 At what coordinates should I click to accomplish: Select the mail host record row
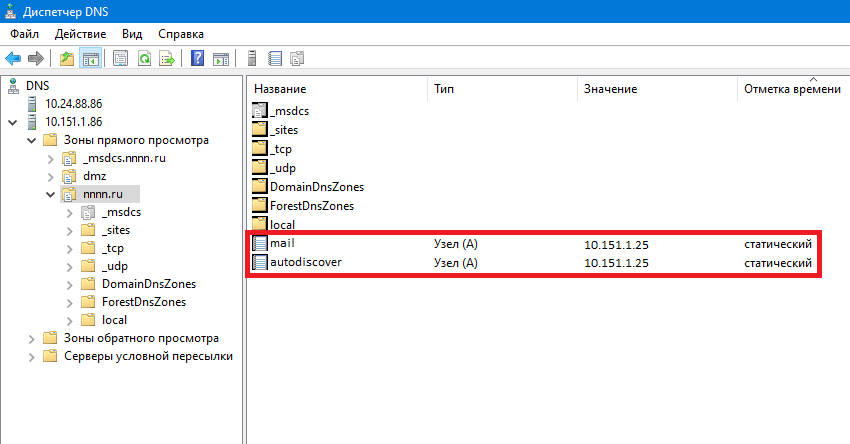click(533, 244)
